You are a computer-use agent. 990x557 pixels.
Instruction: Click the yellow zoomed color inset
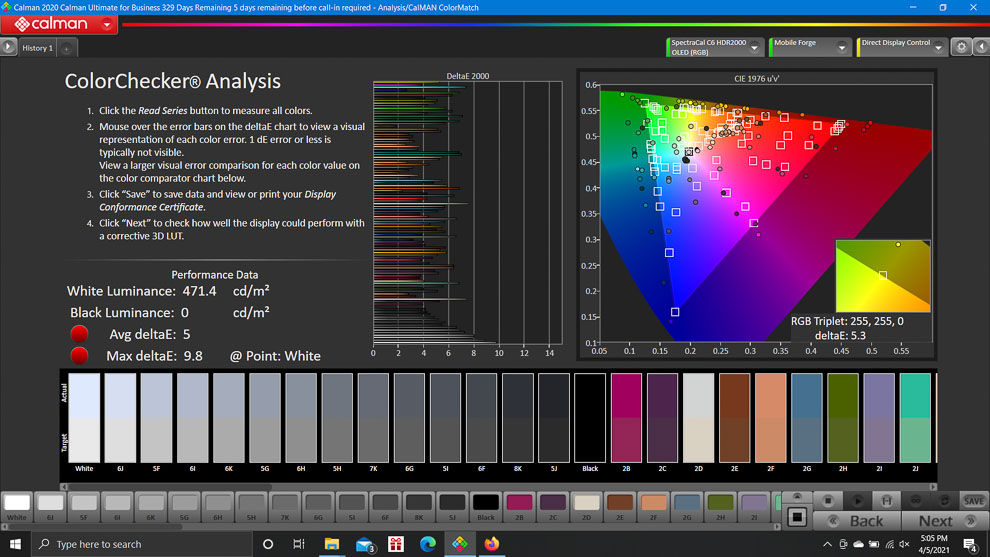pyautogui.click(x=883, y=276)
